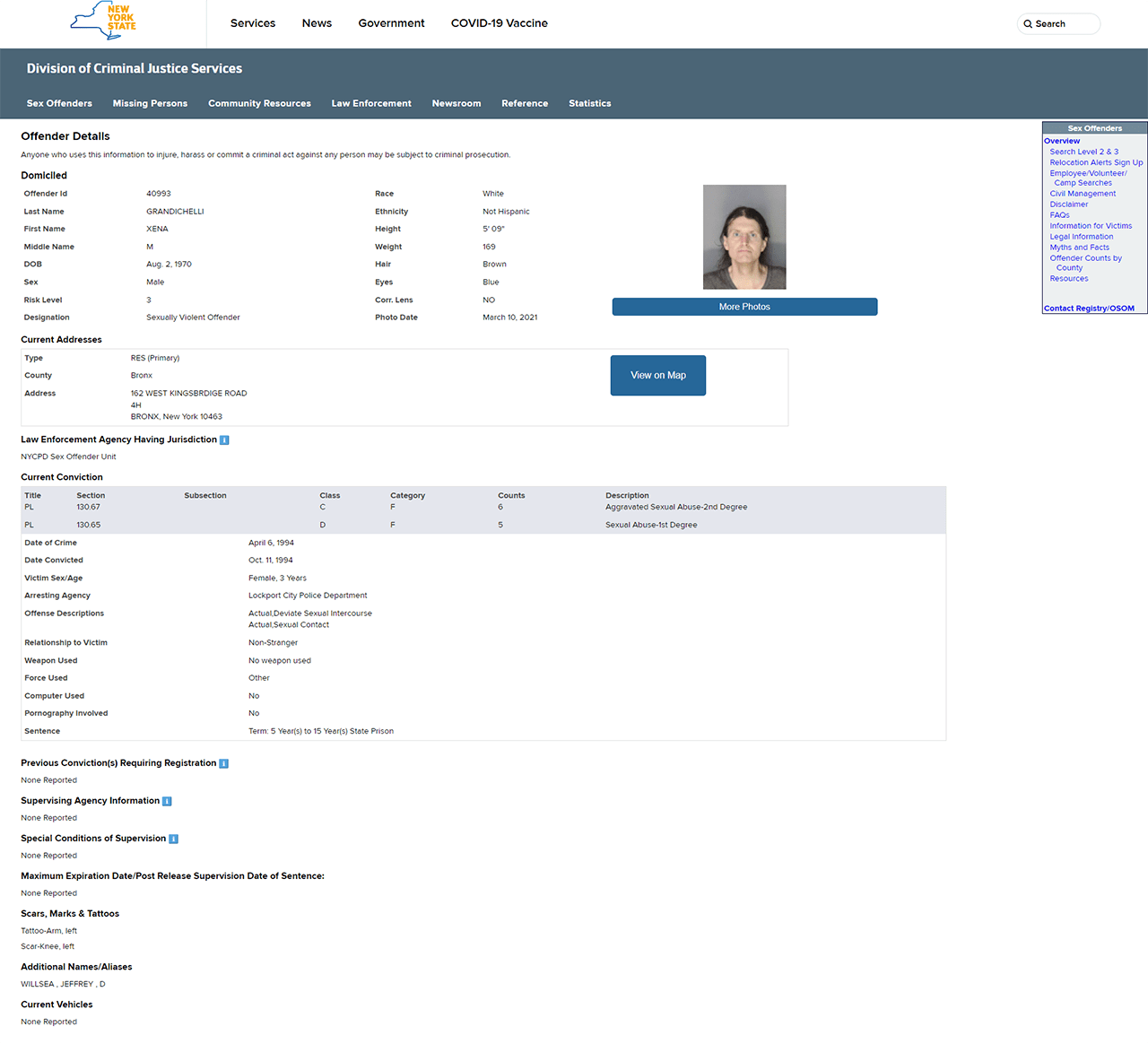Open the Services menu
1148x1044 pixels.
(x=253, y=23)
